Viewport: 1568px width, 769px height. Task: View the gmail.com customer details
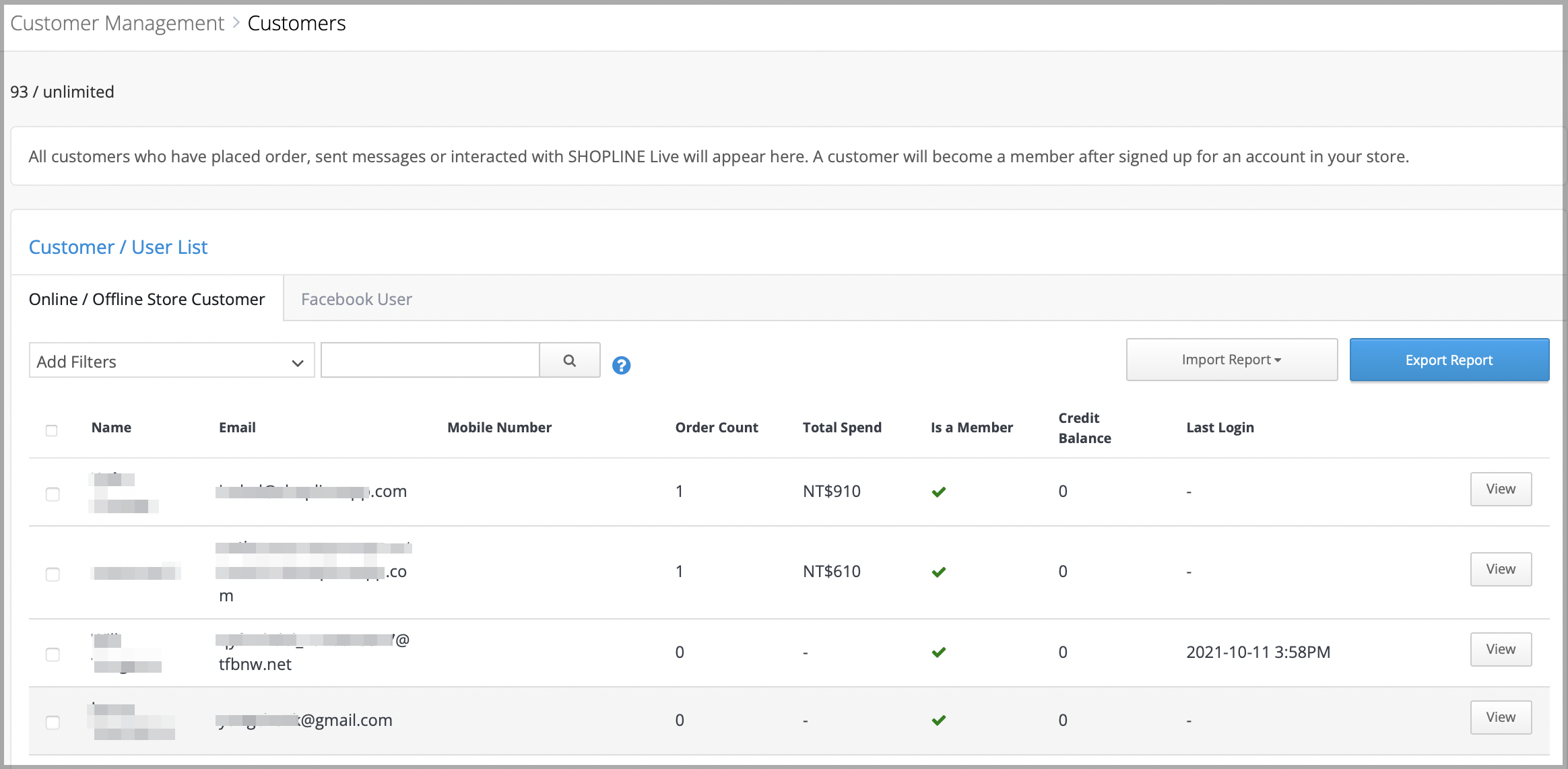pyautogui.click(x=1501, y=717)
